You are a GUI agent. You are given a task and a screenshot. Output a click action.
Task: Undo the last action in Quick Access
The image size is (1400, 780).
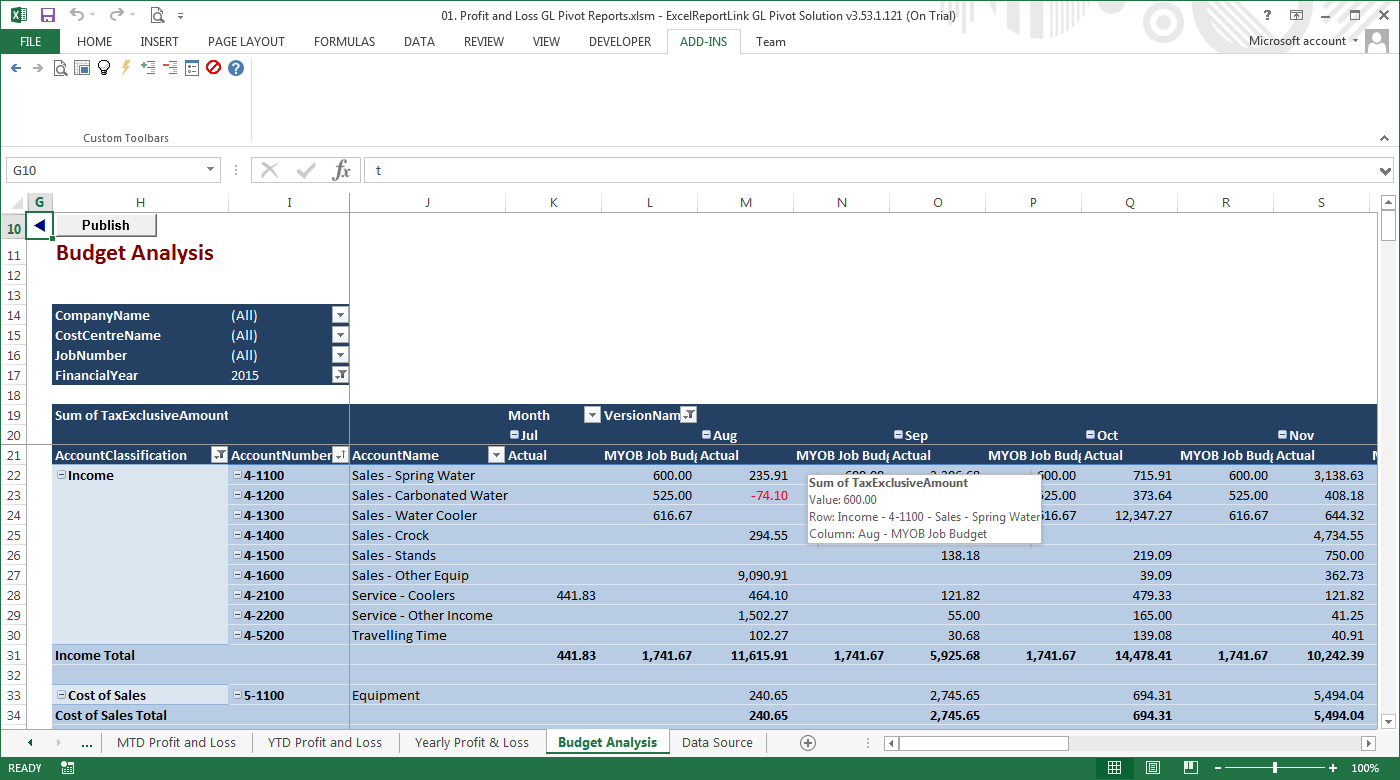[x=78, y=15]
